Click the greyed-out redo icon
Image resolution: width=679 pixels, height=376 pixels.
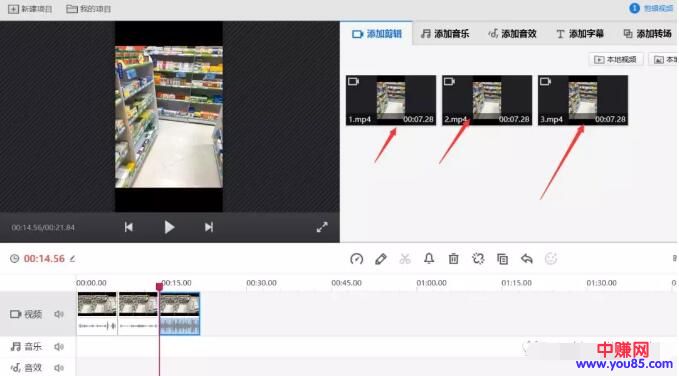click(x=551, y=259)
